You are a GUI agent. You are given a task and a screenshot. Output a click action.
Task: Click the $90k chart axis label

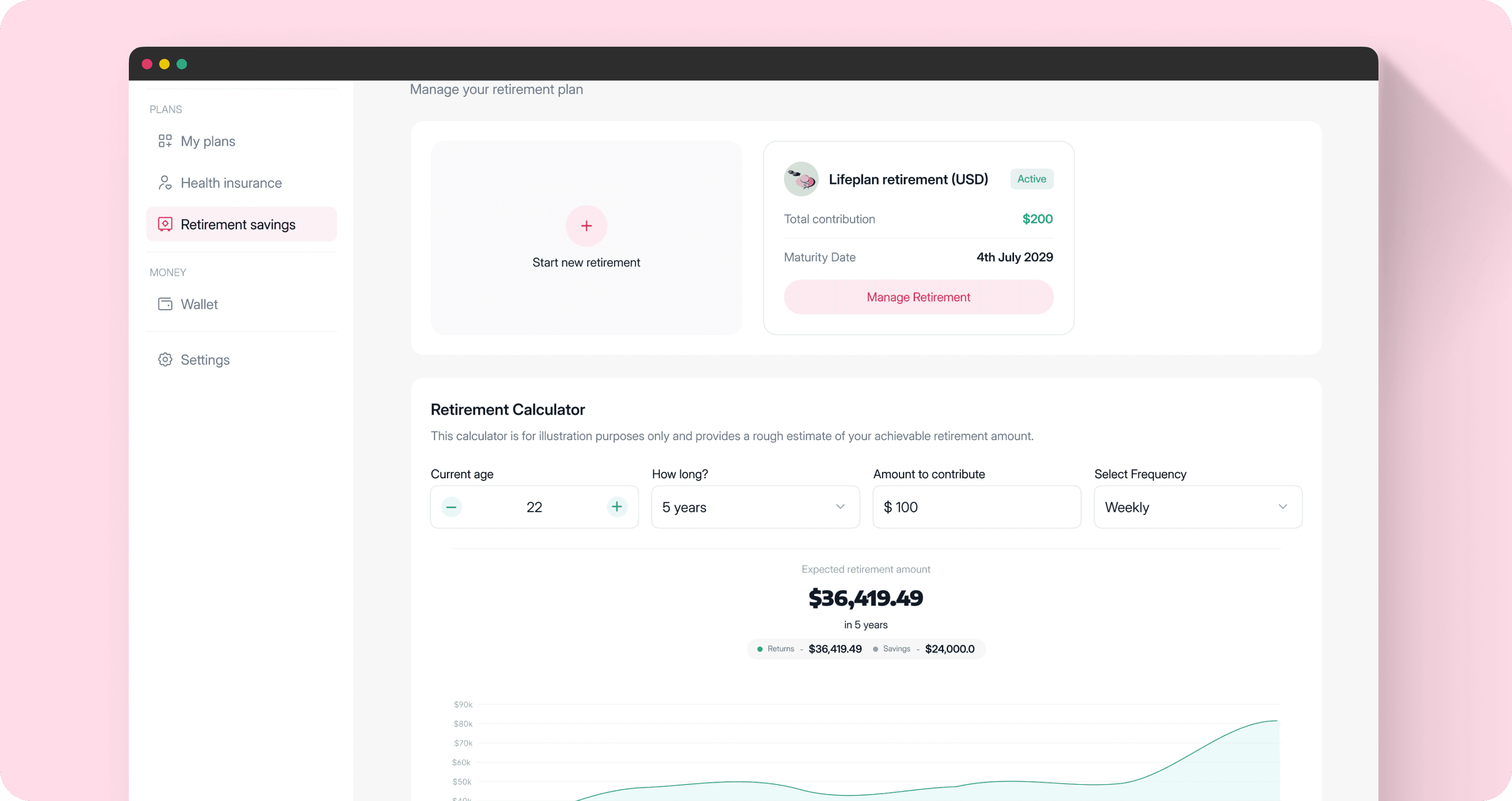tap(463, 704)
